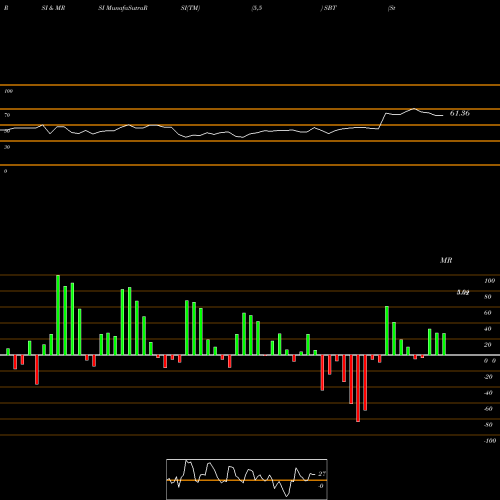The image size is (500, 500).
Task: Click the -100 label on the MR axis
Action: (490, 441)
